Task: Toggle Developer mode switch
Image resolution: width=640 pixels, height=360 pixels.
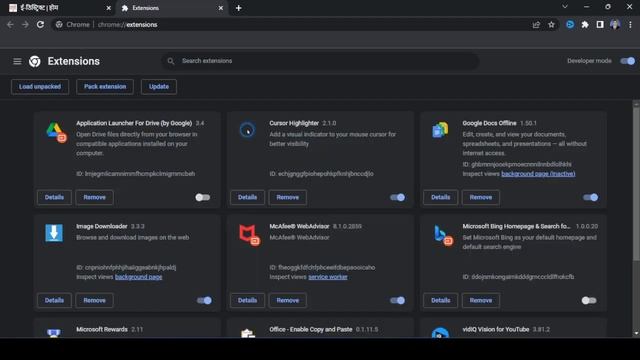Action: (627, 61)
